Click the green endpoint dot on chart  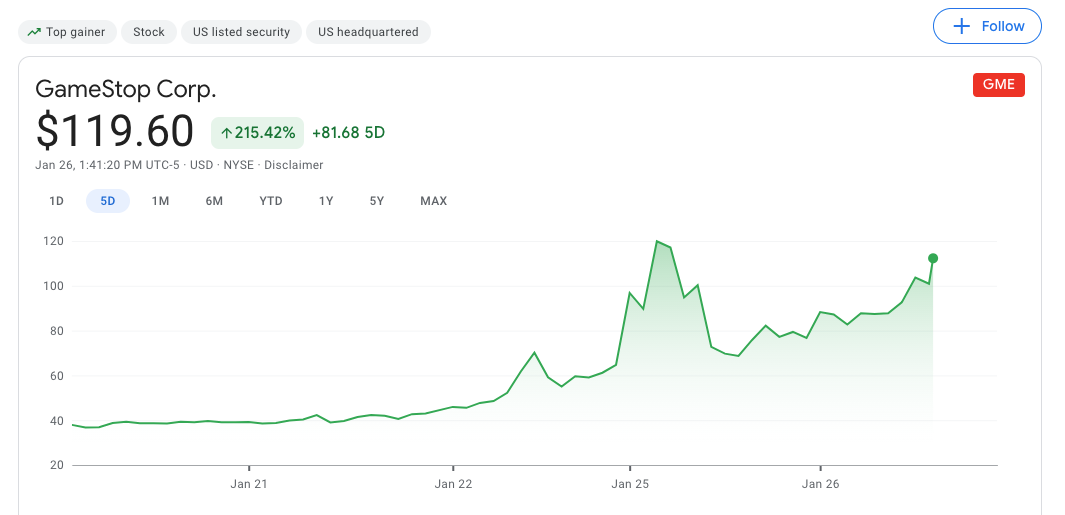[x=933, y=258]
